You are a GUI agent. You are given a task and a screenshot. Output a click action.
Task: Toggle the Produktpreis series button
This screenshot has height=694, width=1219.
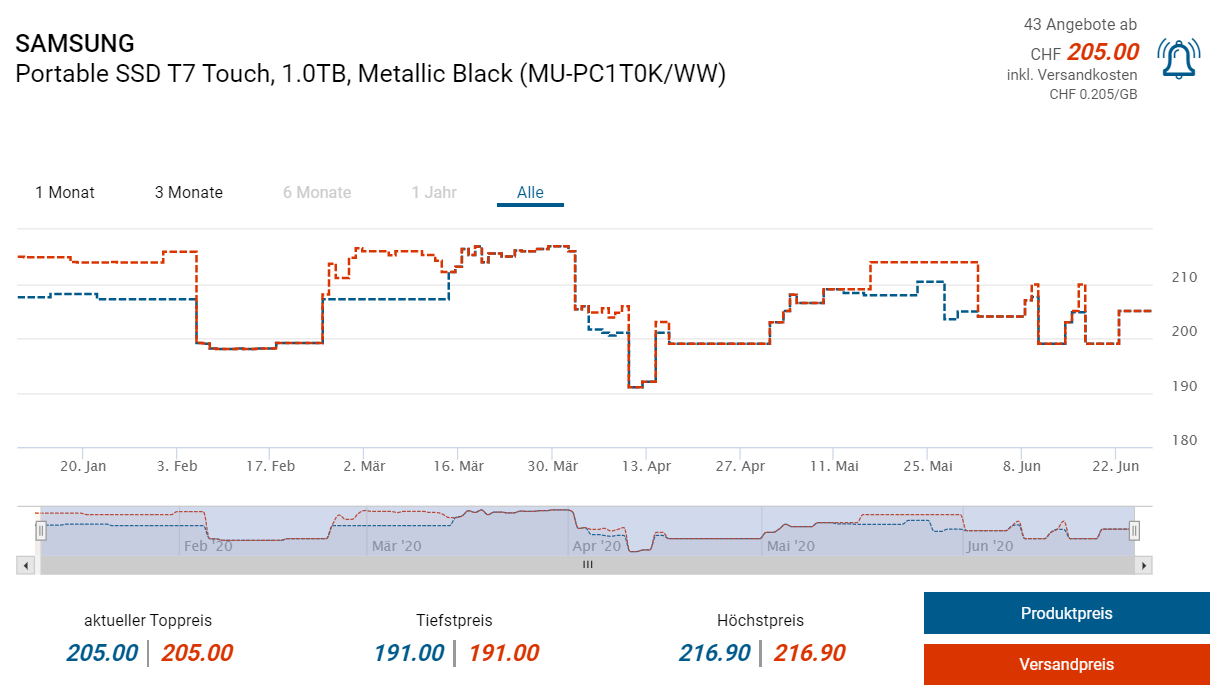[1066, 613]
